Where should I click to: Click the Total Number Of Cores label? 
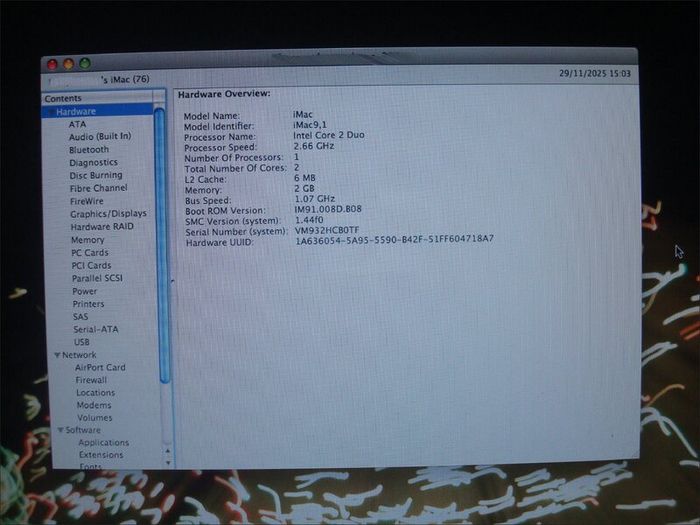pos(235,169)
